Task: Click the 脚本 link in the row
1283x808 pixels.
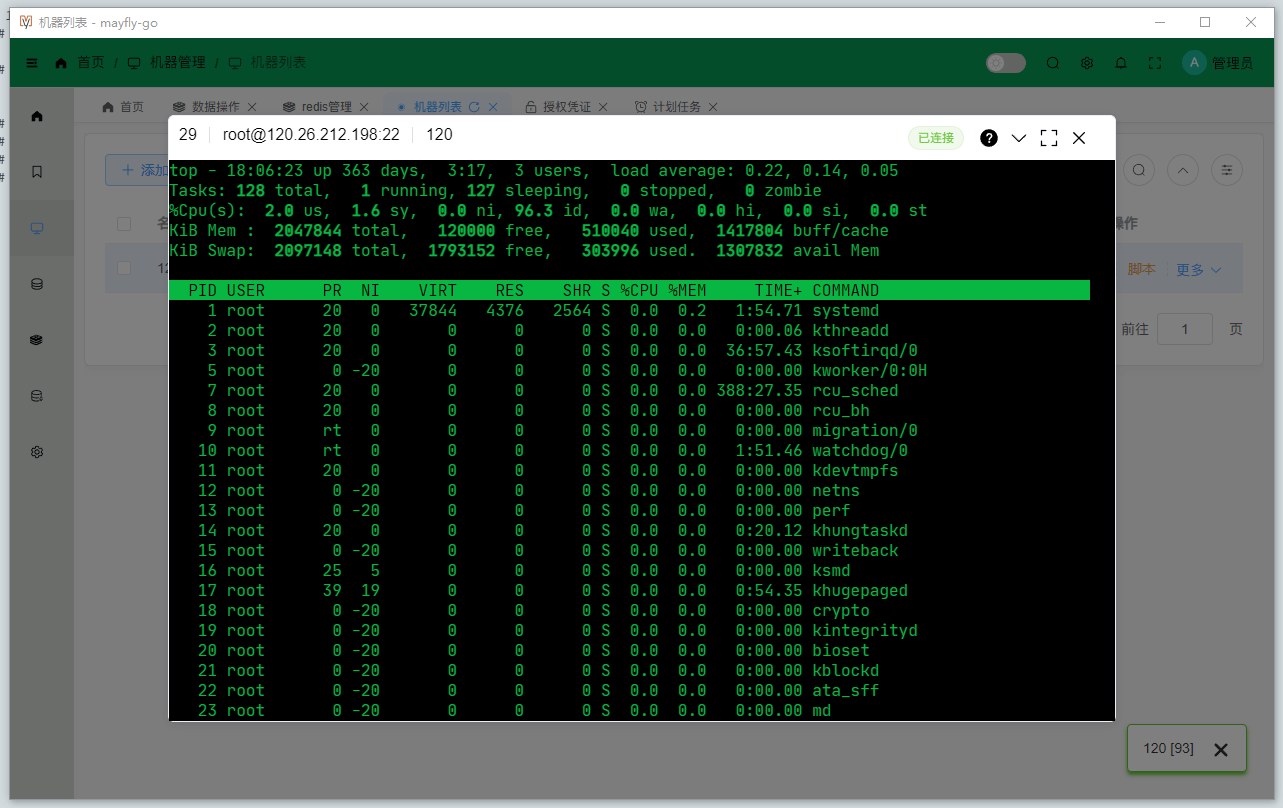Action: [x=1141, y=269]
